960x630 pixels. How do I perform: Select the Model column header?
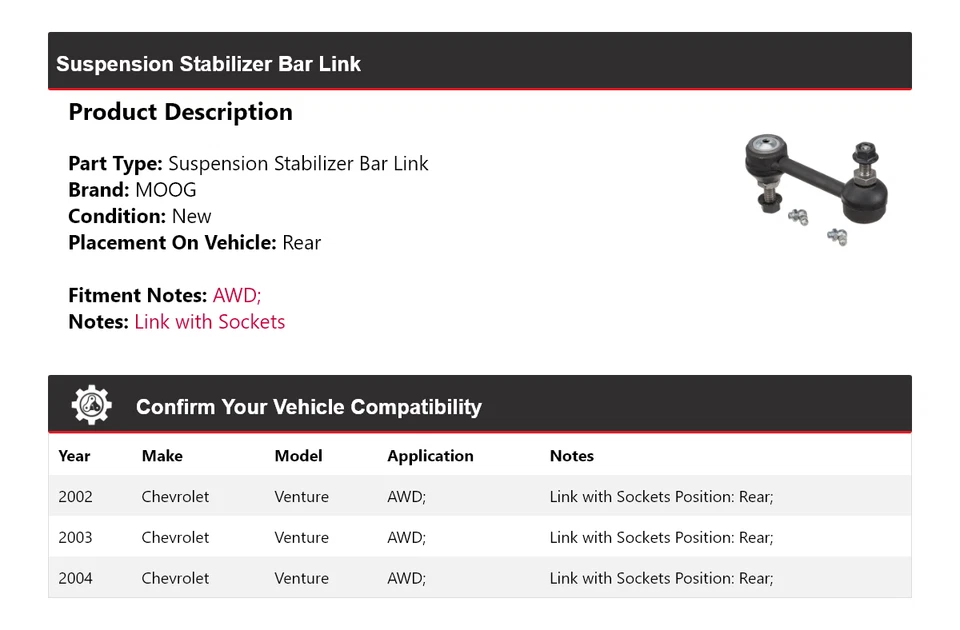click(x=298, y=456)
